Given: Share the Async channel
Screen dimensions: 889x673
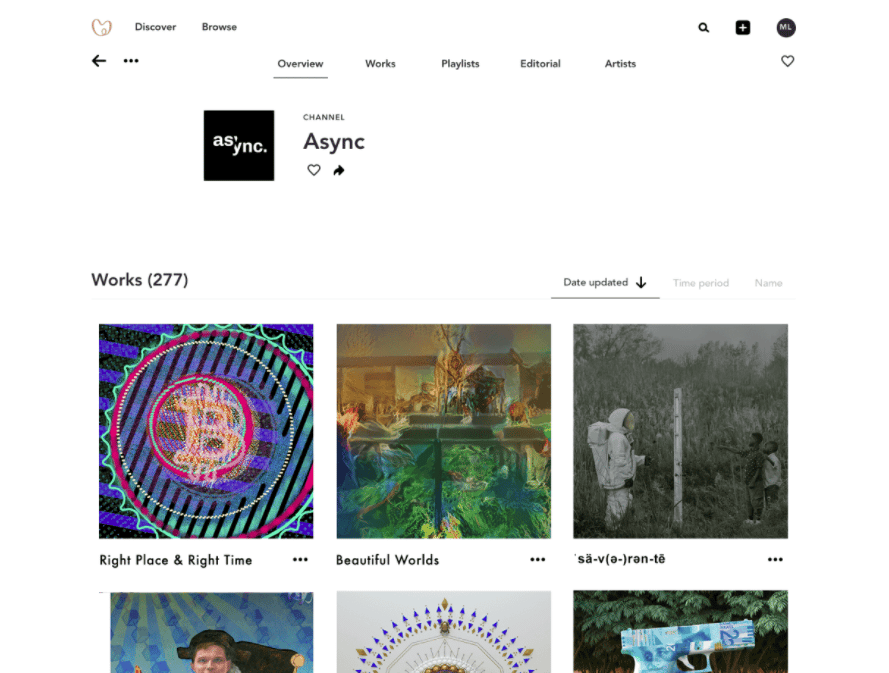Looking at the screenshot, I should (339, 170).
